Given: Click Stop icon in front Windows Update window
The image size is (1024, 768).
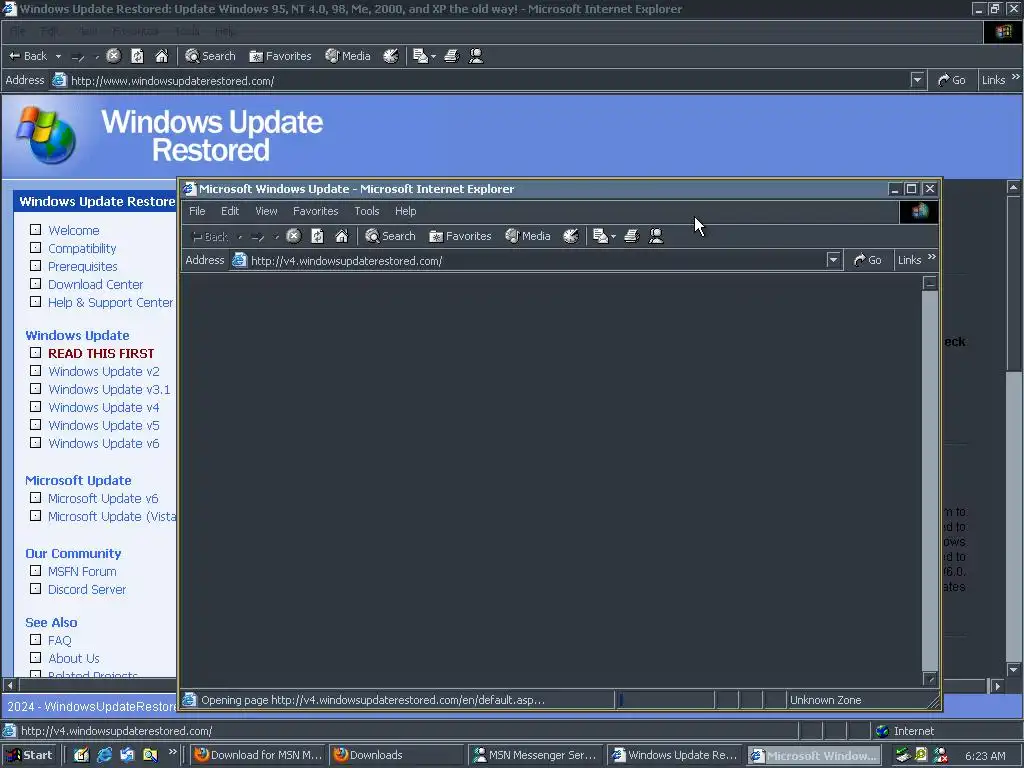Looking at the screenshot, I should [294, 236].
